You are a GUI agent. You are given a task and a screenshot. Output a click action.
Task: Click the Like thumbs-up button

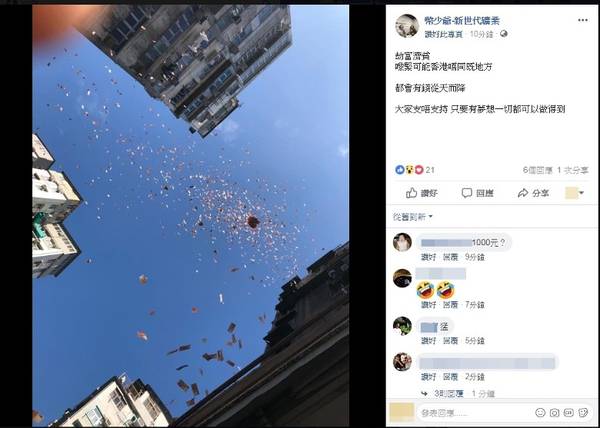click(421, 193)
